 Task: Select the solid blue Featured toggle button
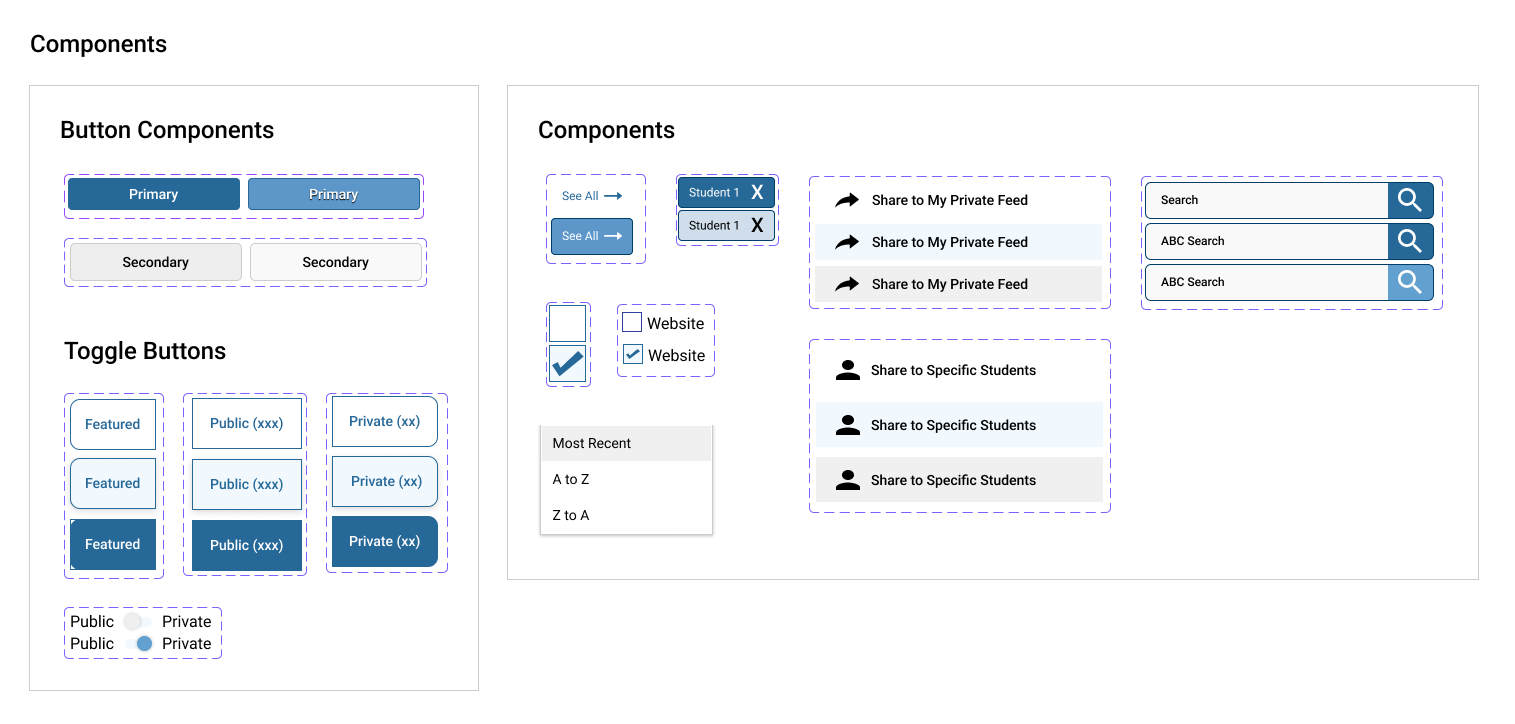[x=113, y=544]
